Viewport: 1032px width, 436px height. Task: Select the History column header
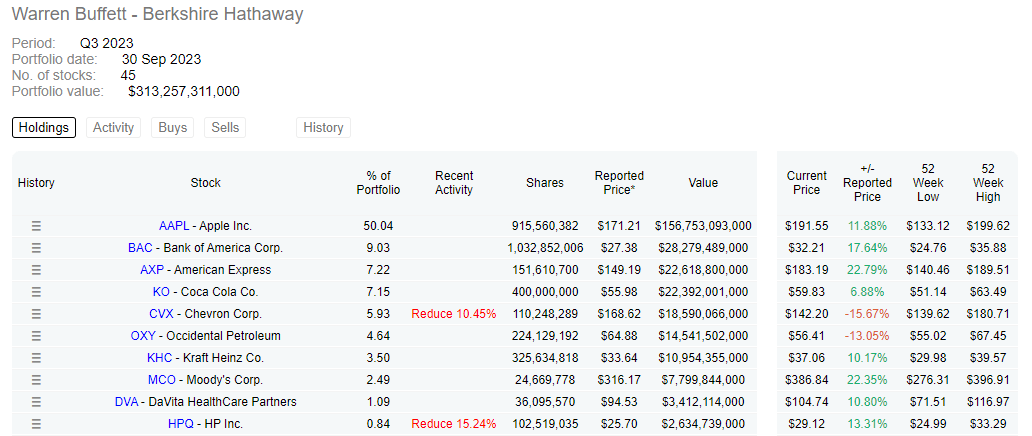[36, 183]
